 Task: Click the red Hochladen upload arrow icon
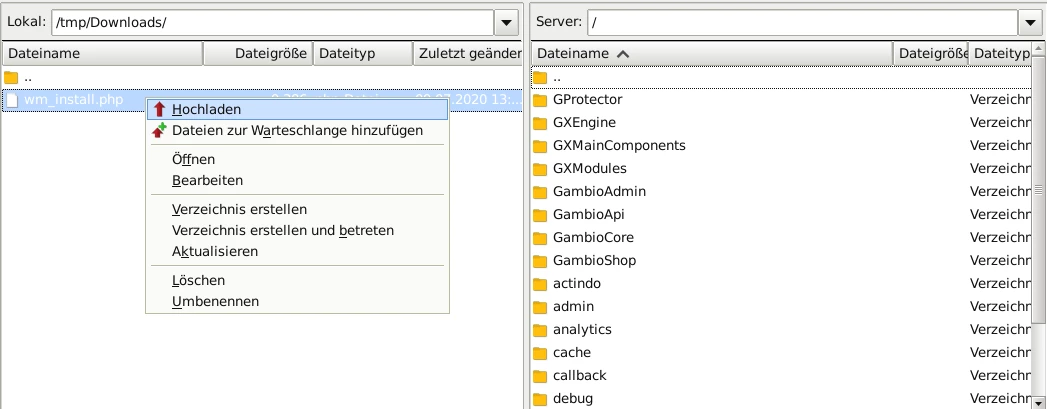coord(159,109)
